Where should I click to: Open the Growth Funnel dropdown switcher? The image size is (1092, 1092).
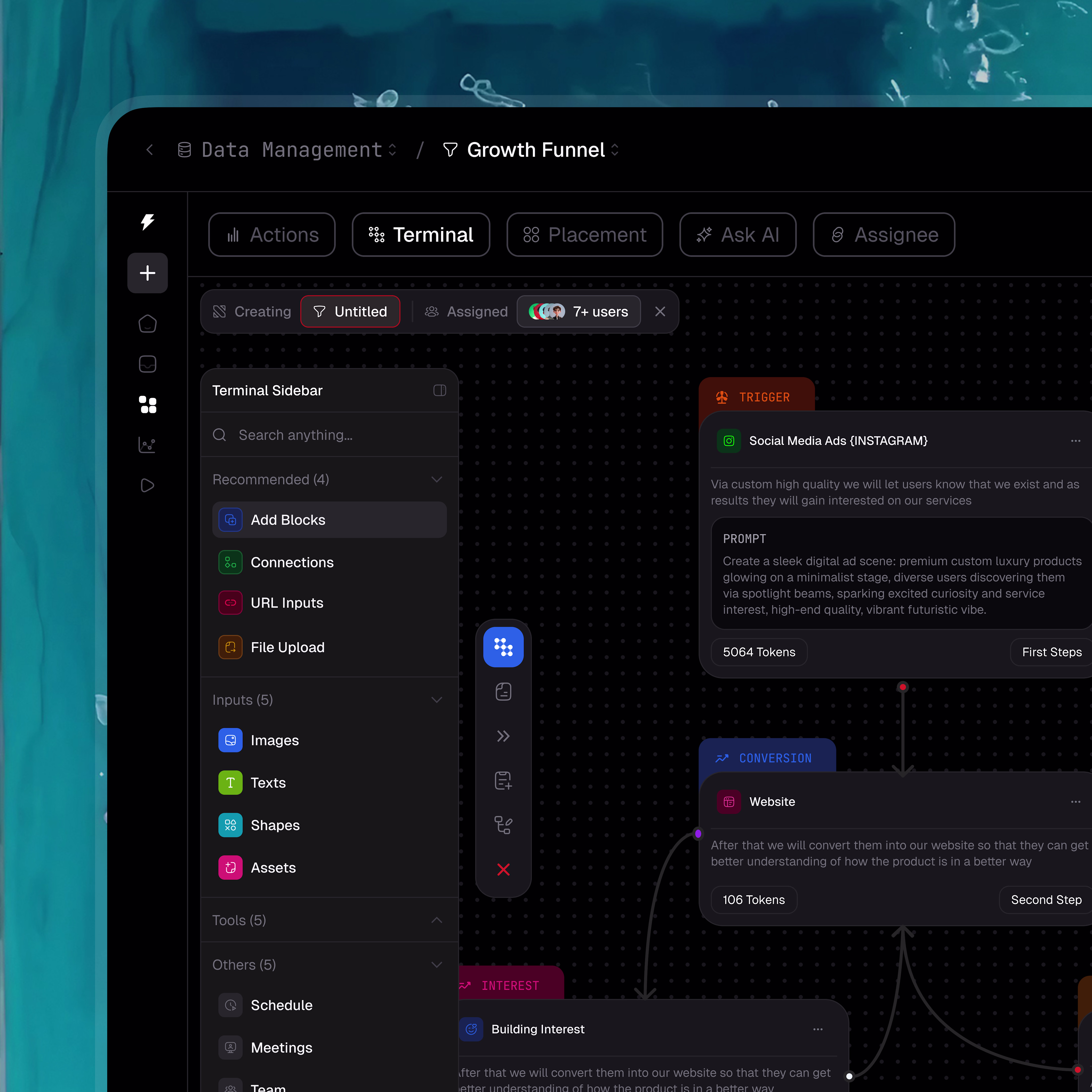click(614, 150)
